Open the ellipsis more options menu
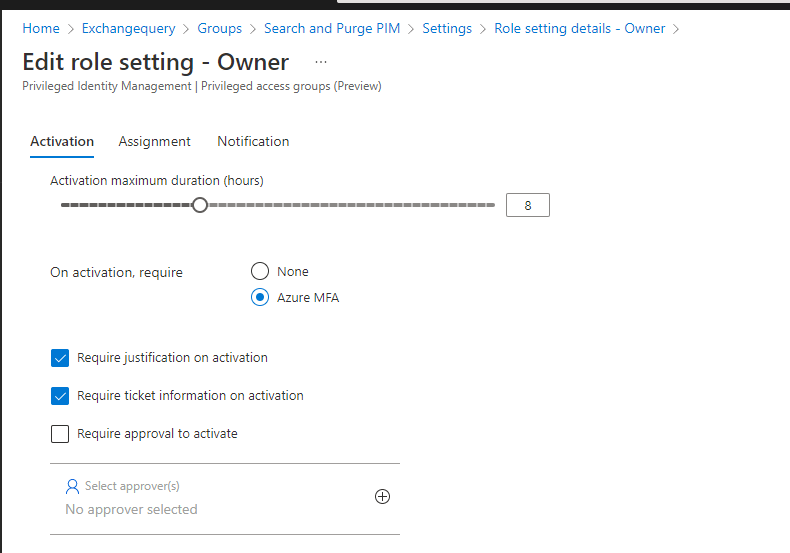Image resolution: width=790 pixels, height=553 pixels. click(321, 62)
